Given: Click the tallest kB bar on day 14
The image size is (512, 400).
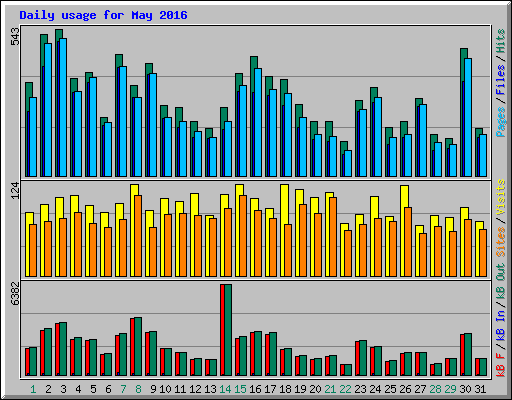Looking at the screenshot, I should pyautogui.click(x=228, y=330).
